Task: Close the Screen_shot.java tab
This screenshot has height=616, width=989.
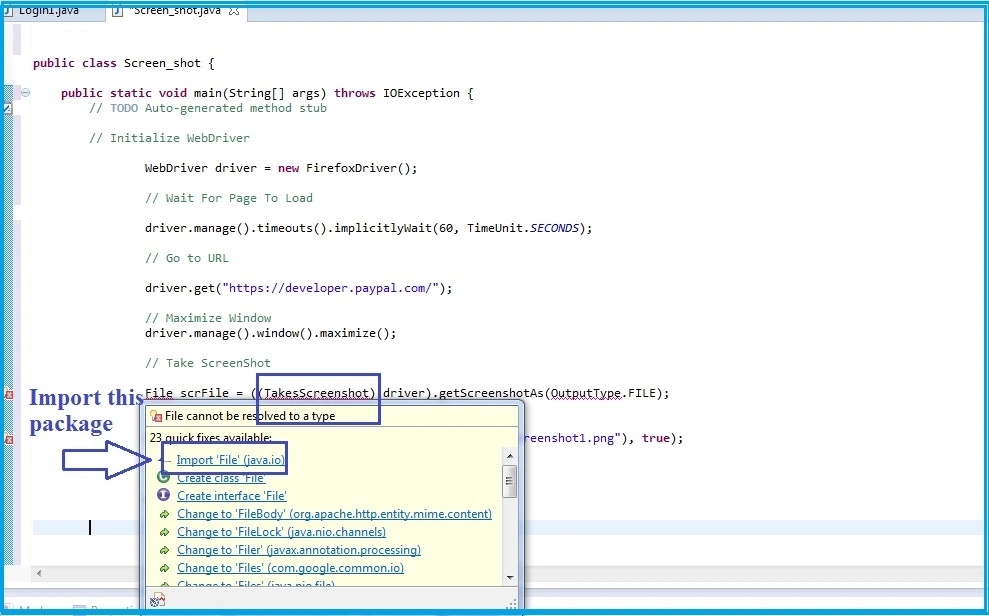Action: 234,11
